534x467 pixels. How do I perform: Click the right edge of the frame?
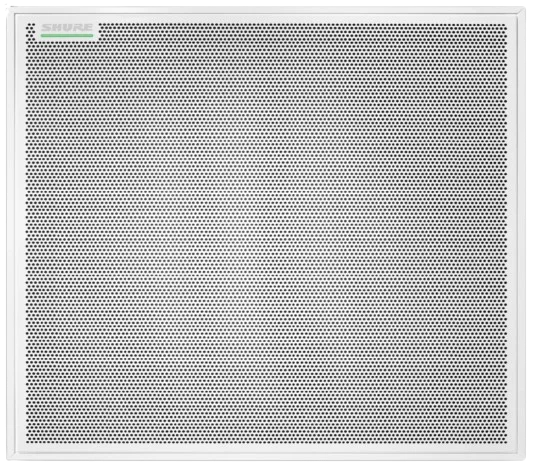coord(521,233)
